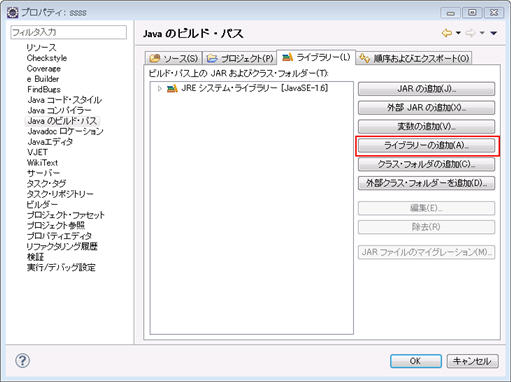Select Javaエディタ entry

pyautogui.click(x=50, y=142)
